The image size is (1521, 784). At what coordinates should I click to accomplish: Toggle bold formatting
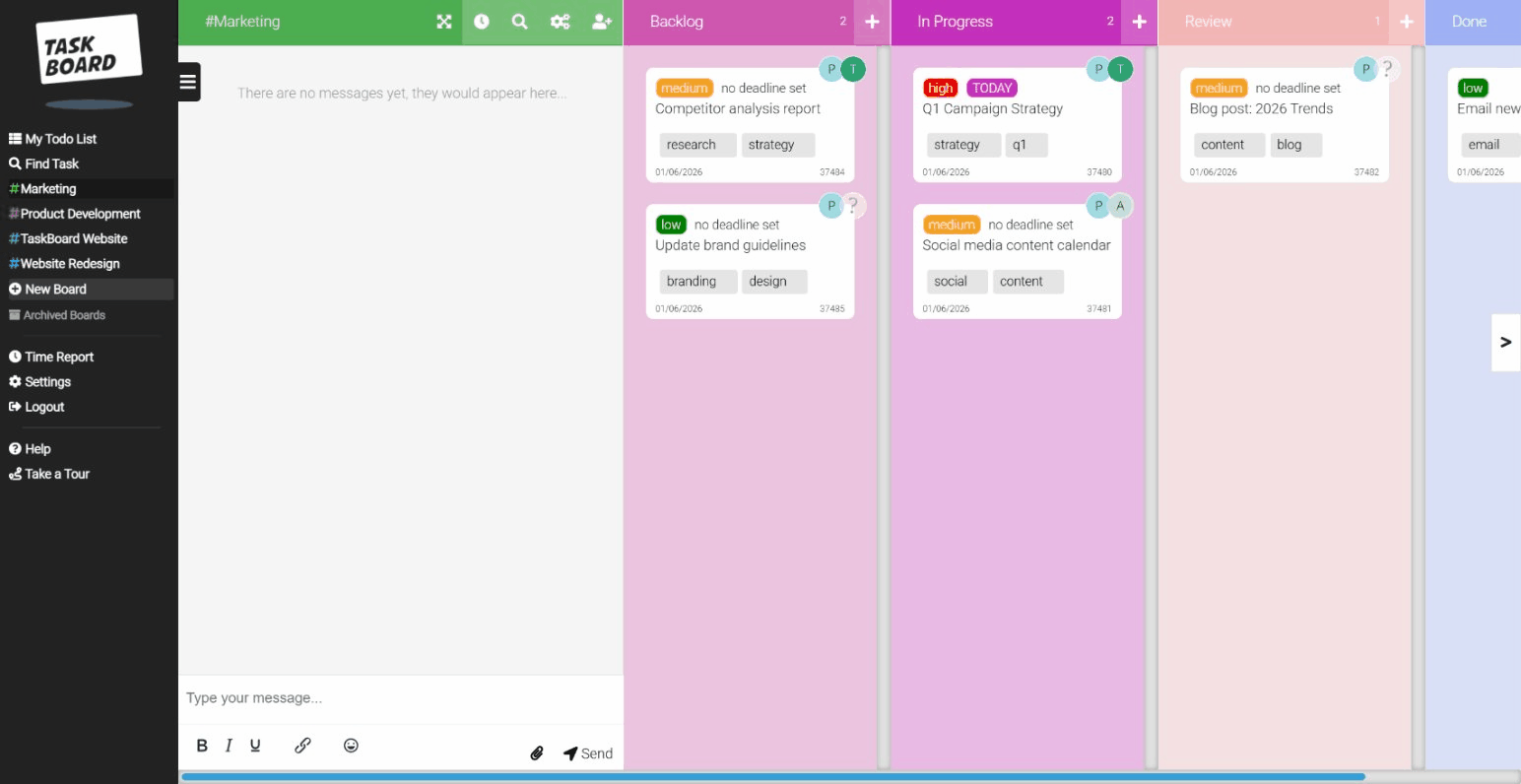(x=201, y=745)
